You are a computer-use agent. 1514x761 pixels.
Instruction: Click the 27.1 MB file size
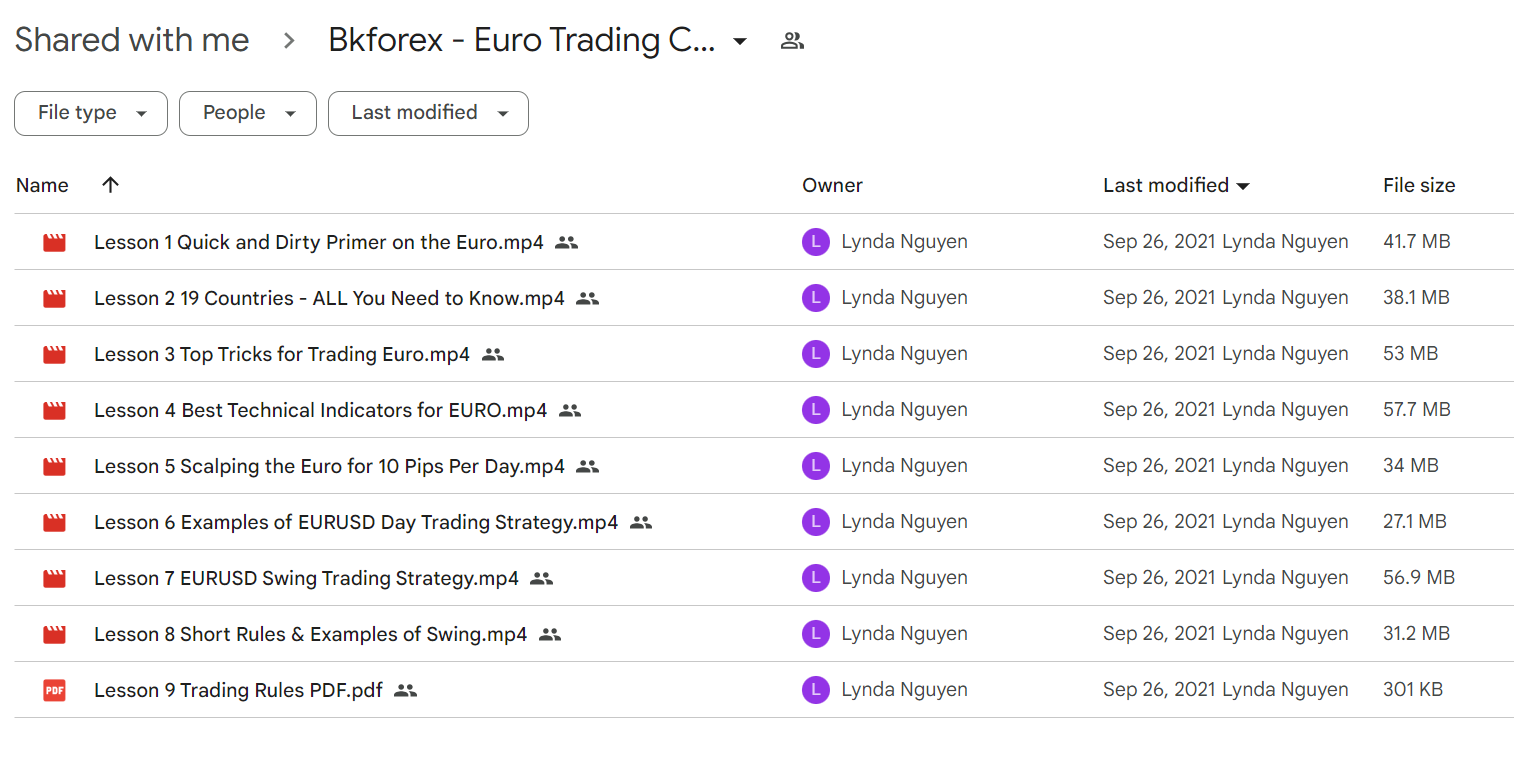point(1415,522)
